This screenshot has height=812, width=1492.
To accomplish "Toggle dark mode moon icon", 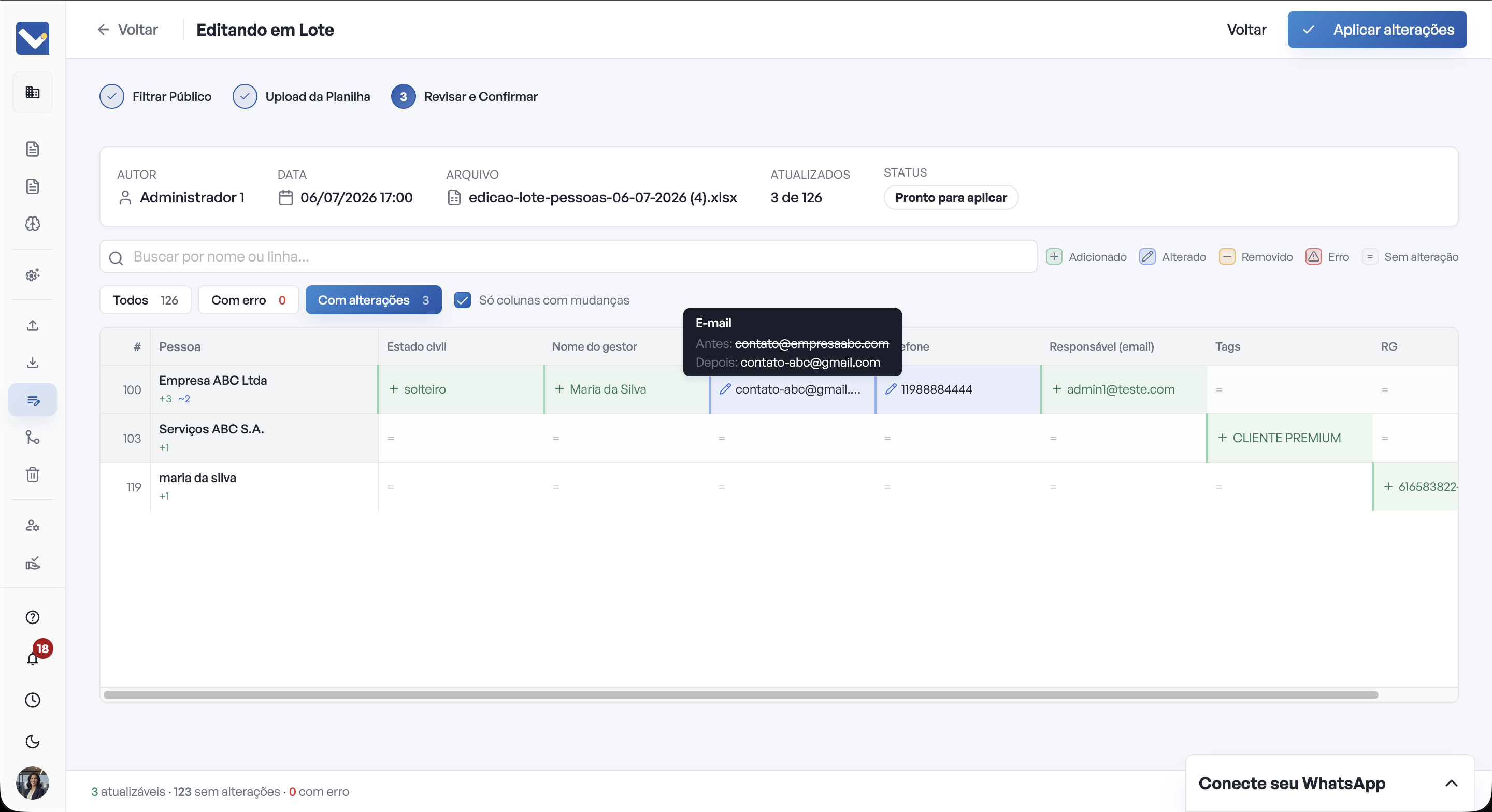I will [x=33, y=742].
